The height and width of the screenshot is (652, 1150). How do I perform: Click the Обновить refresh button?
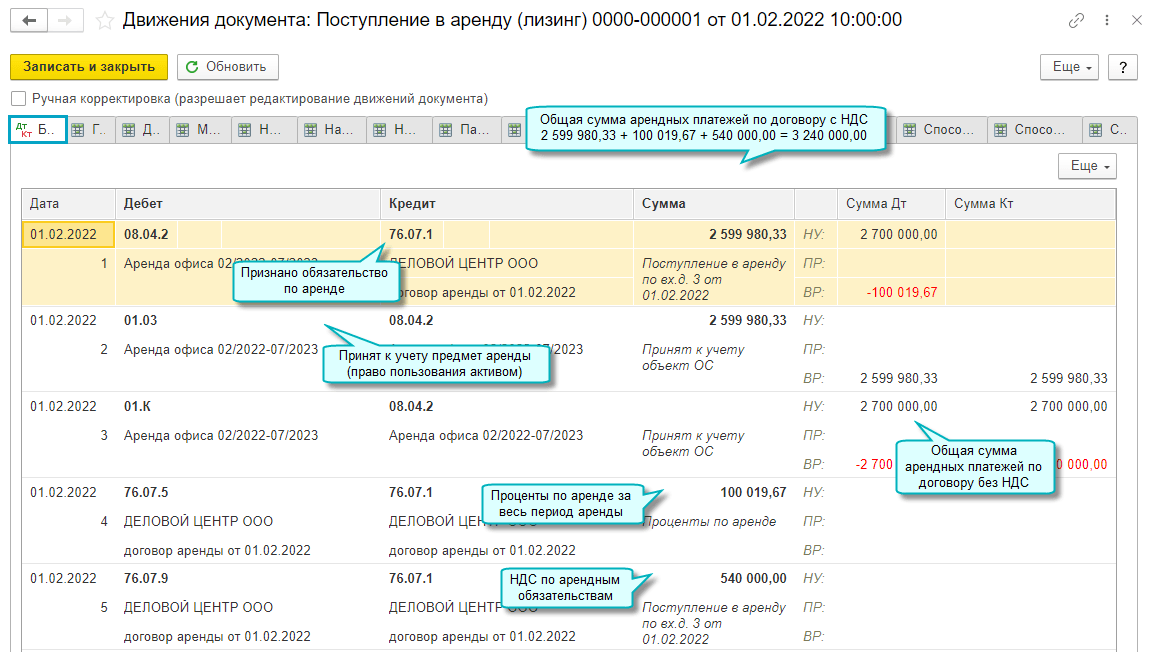click(227, 67)
